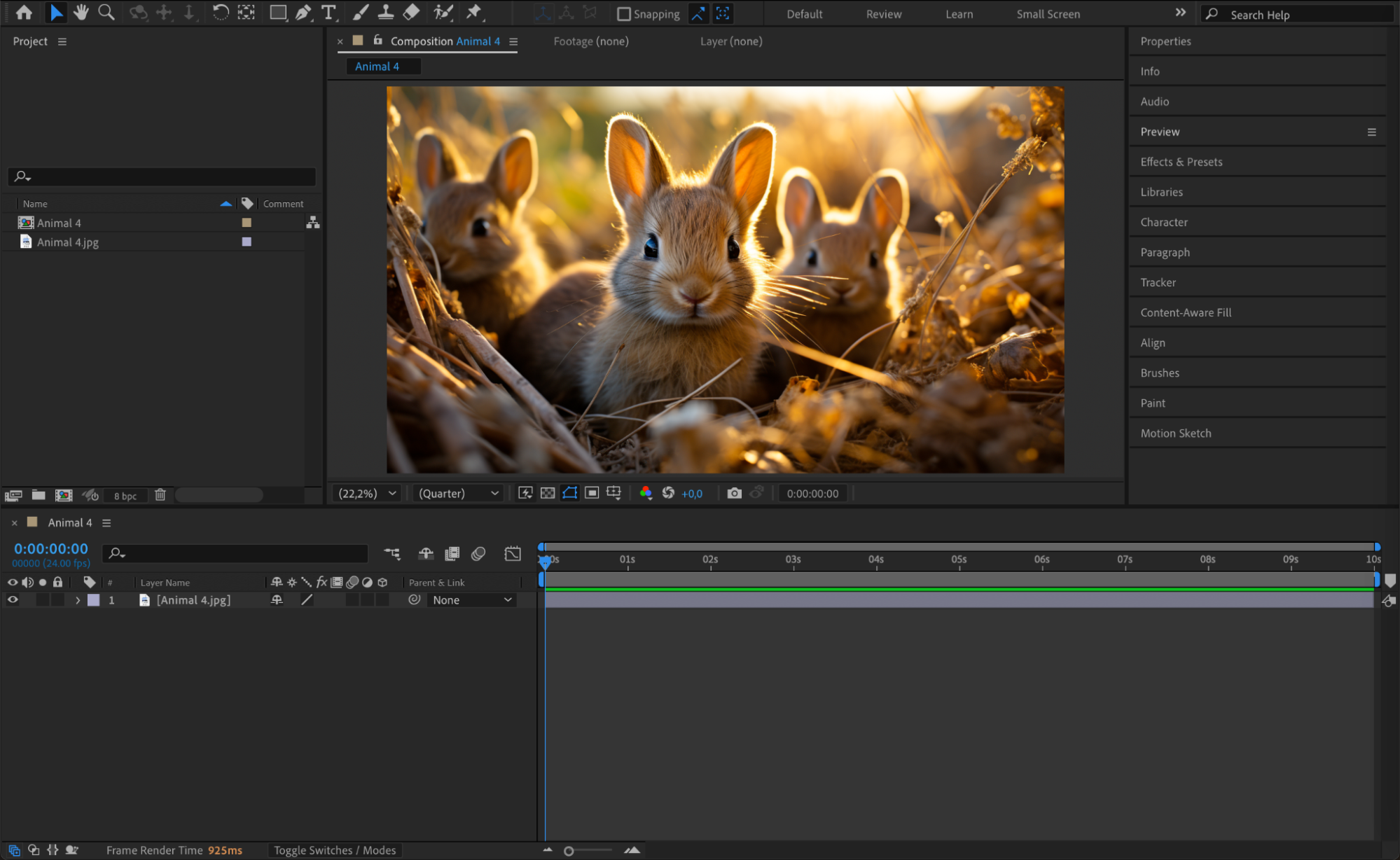
Task: Open the magnification (22,2%) dropdown
Action: pyautogui.click(x=368, y=493)
